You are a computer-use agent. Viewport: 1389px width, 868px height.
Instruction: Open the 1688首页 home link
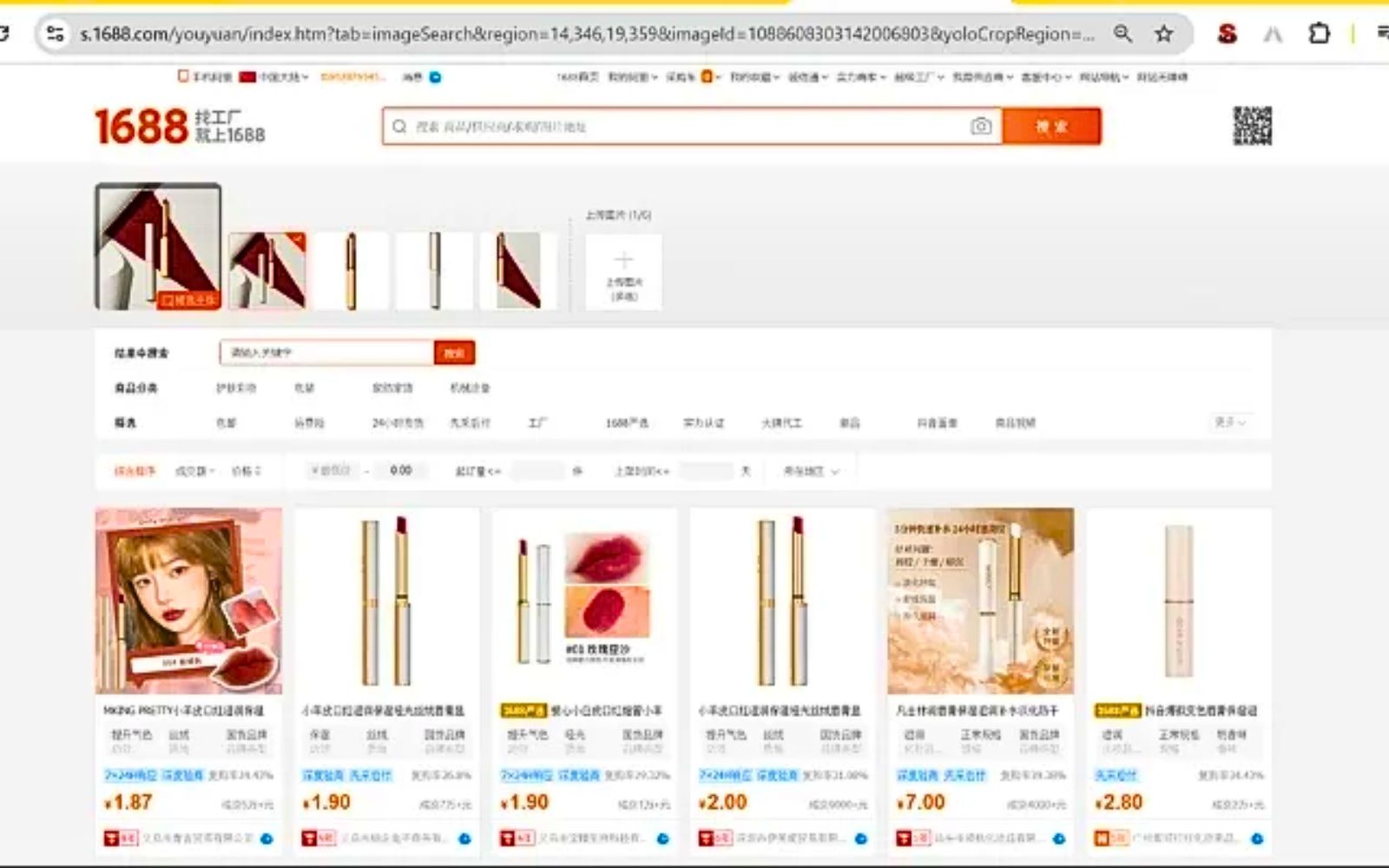click(577, 77)
